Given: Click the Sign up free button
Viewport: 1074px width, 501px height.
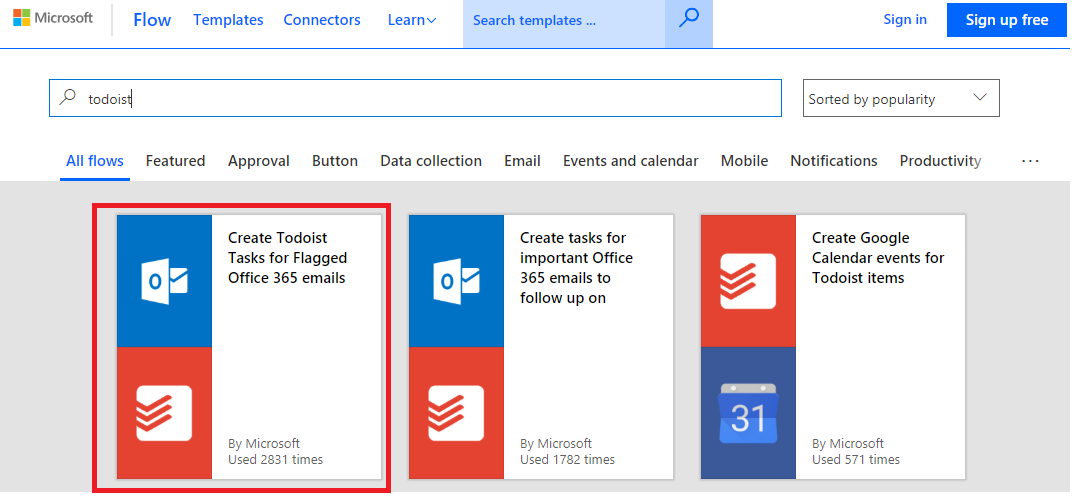Looking at the screenshot, I should pos(1007,20).
